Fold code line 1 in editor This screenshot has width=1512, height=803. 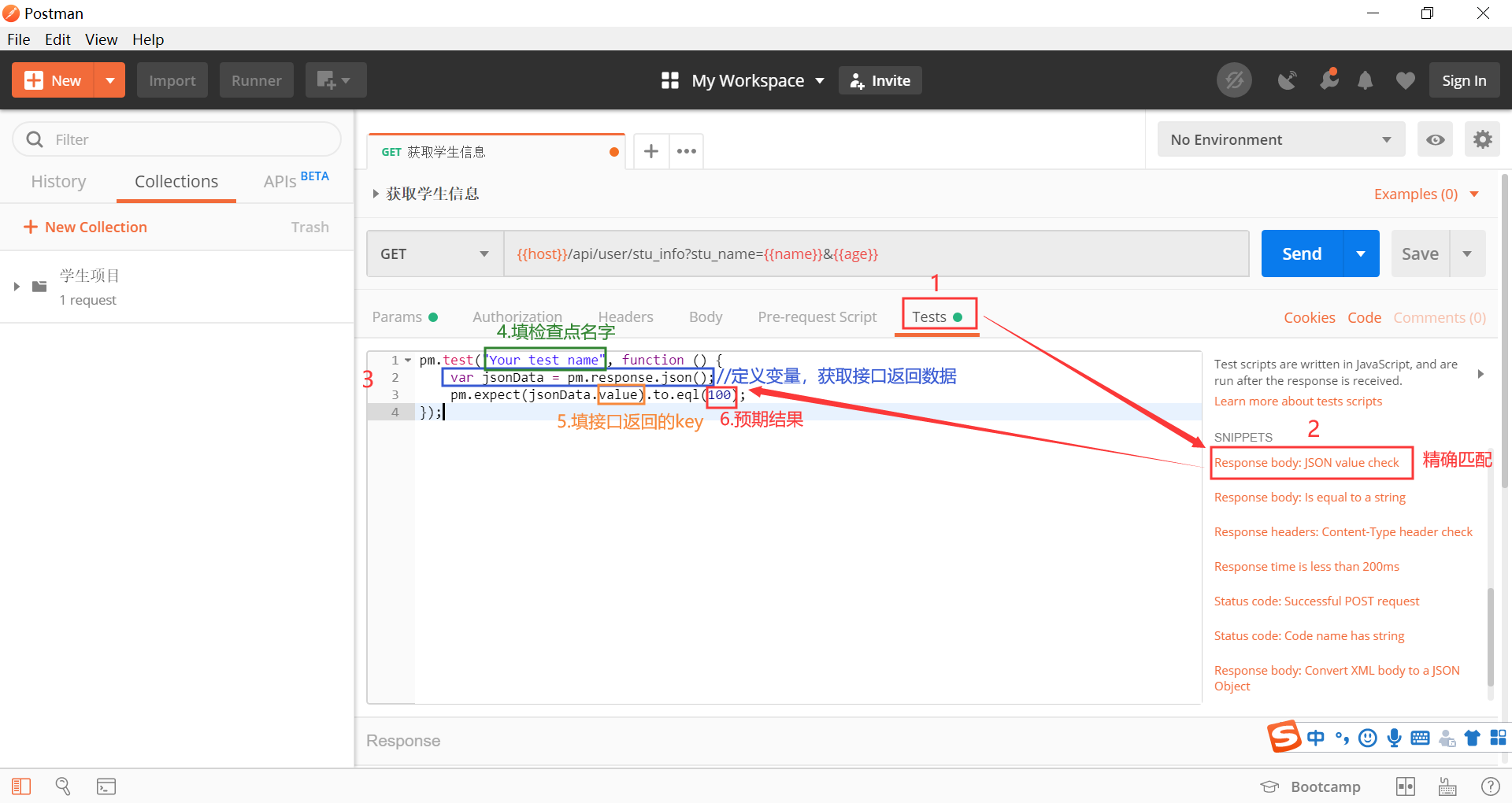pos(408,360)
